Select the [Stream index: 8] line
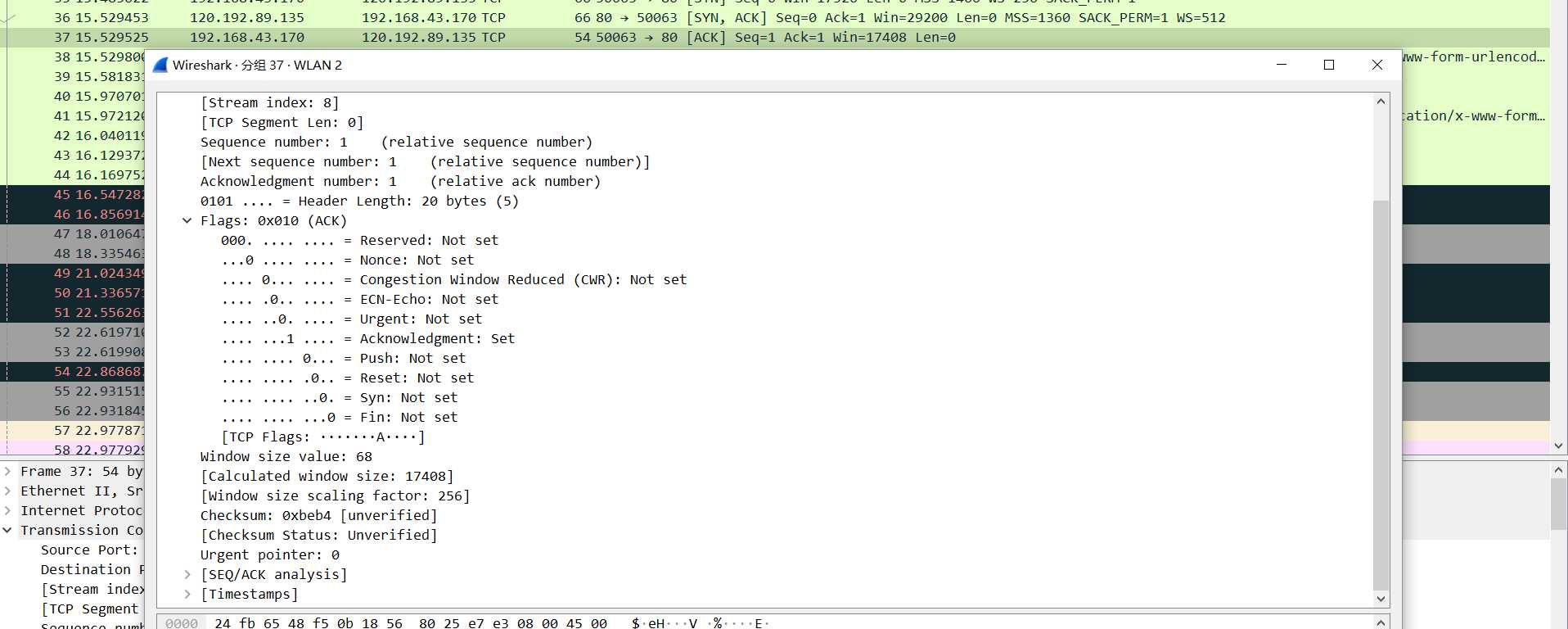The image size is (1568, 629). click(x=269, y=102)
